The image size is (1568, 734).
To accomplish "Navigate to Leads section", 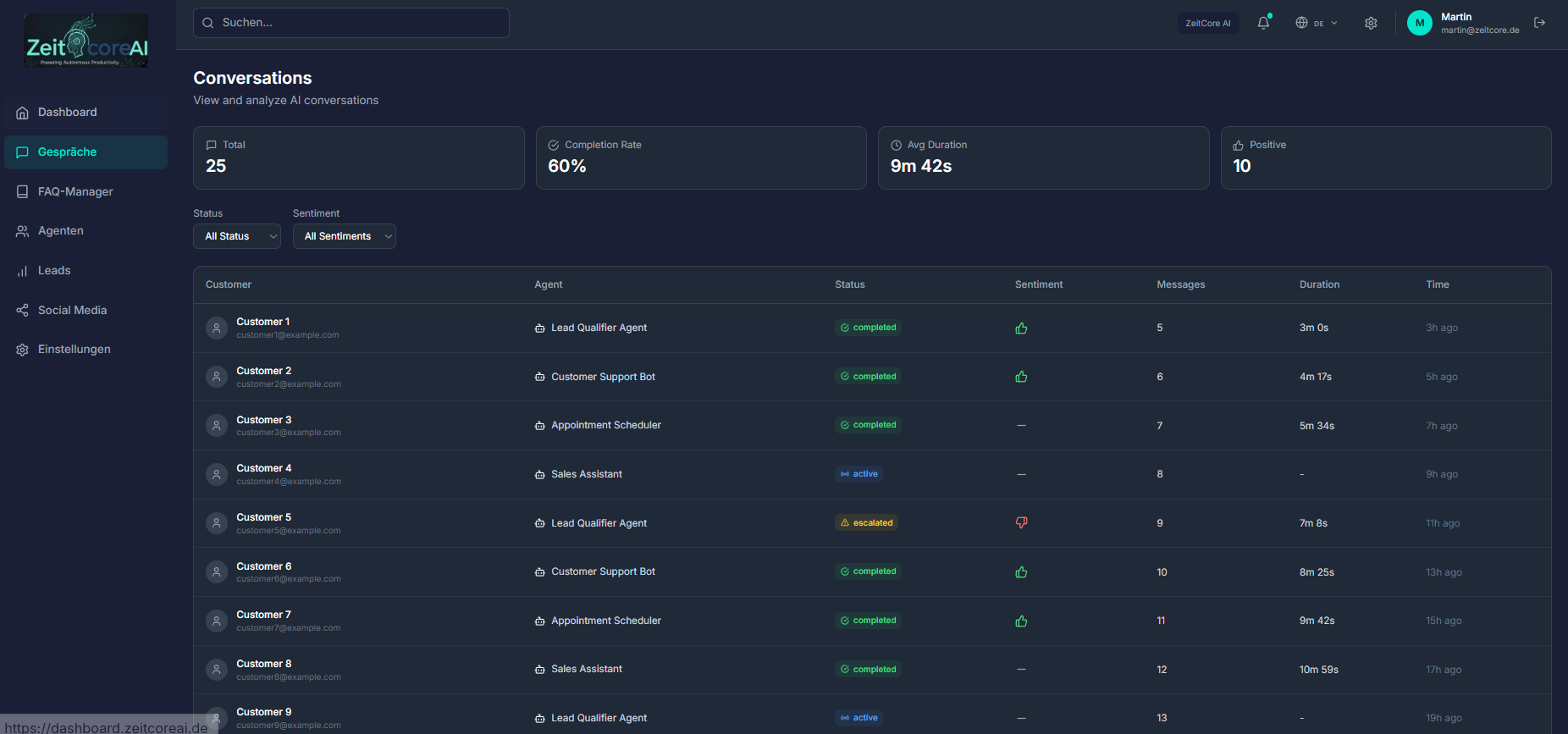I will [x=54, y=271].
